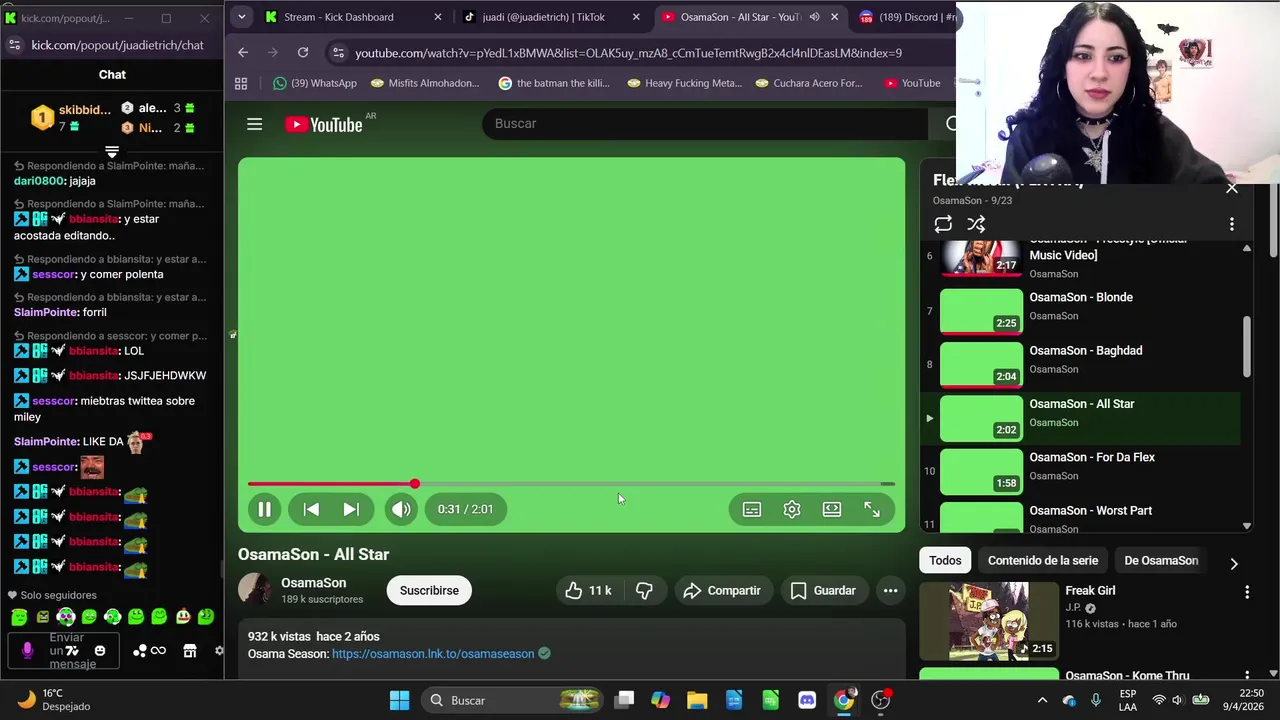Subscribe to OsamaSon channel
Viewport: 1280px width, 720px height.
pos(429,590)
